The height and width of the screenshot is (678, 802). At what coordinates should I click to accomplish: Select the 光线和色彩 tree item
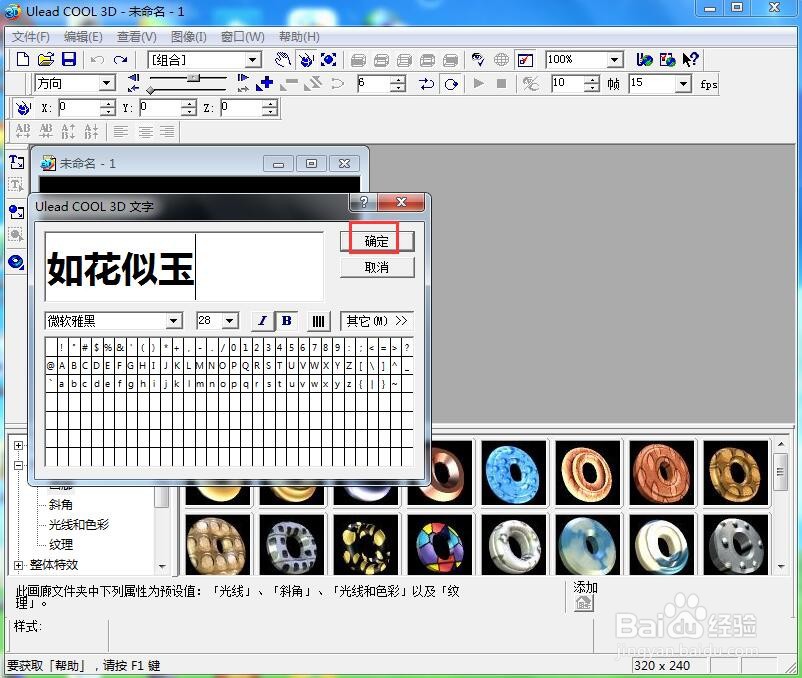79,525
